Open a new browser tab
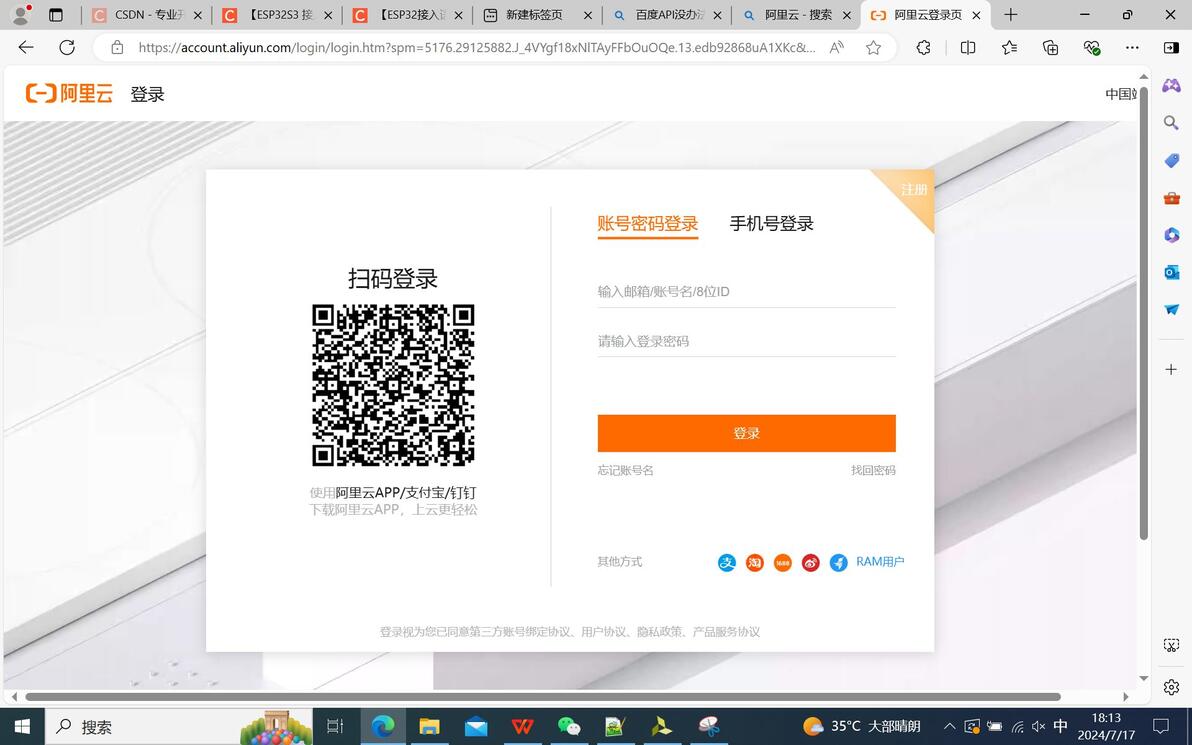The height and width of the screenshot is (745, 1192). (1010, 14)
